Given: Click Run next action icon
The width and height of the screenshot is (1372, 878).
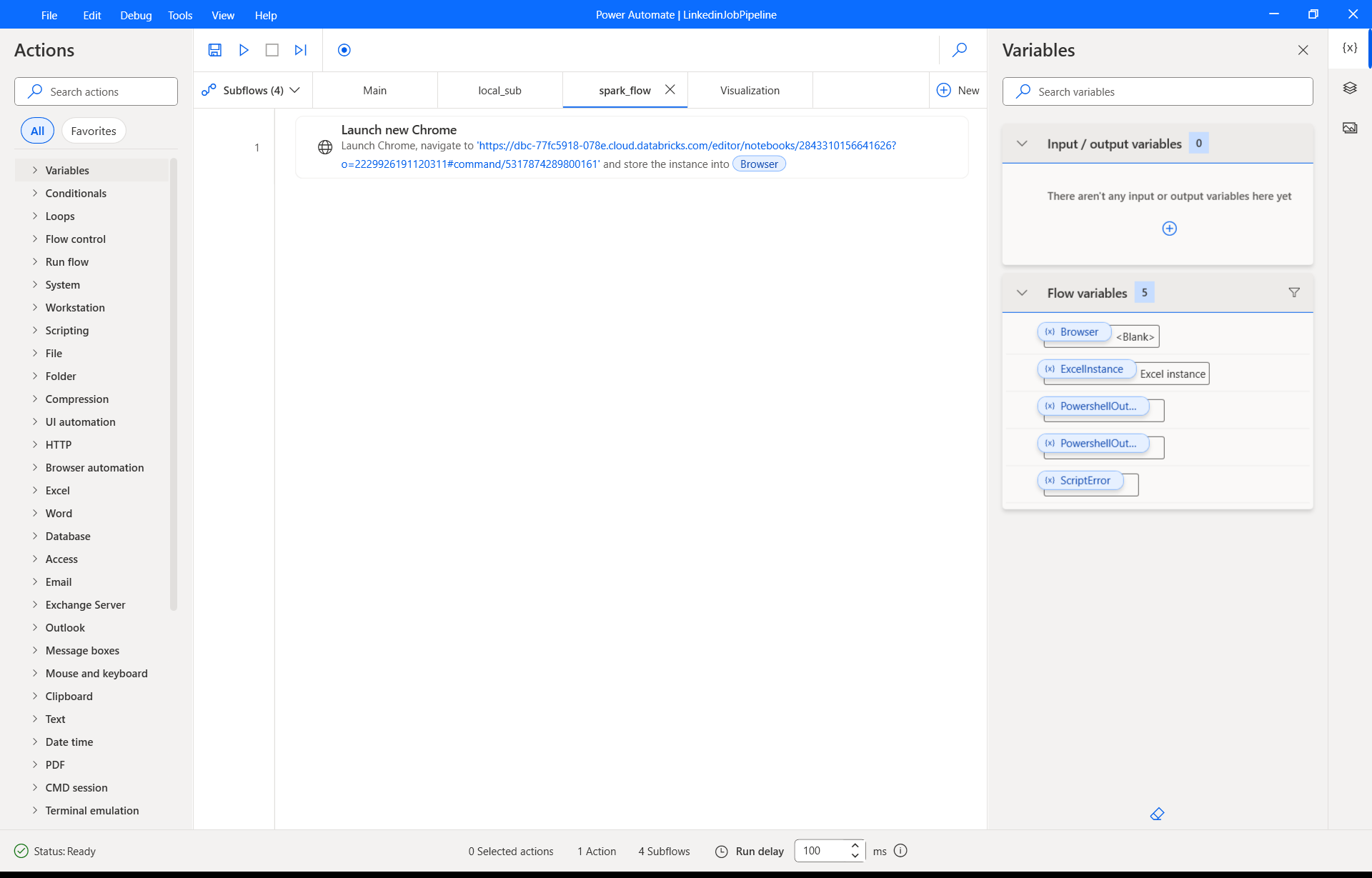Looking at the screenshot, I should point(301,50).
